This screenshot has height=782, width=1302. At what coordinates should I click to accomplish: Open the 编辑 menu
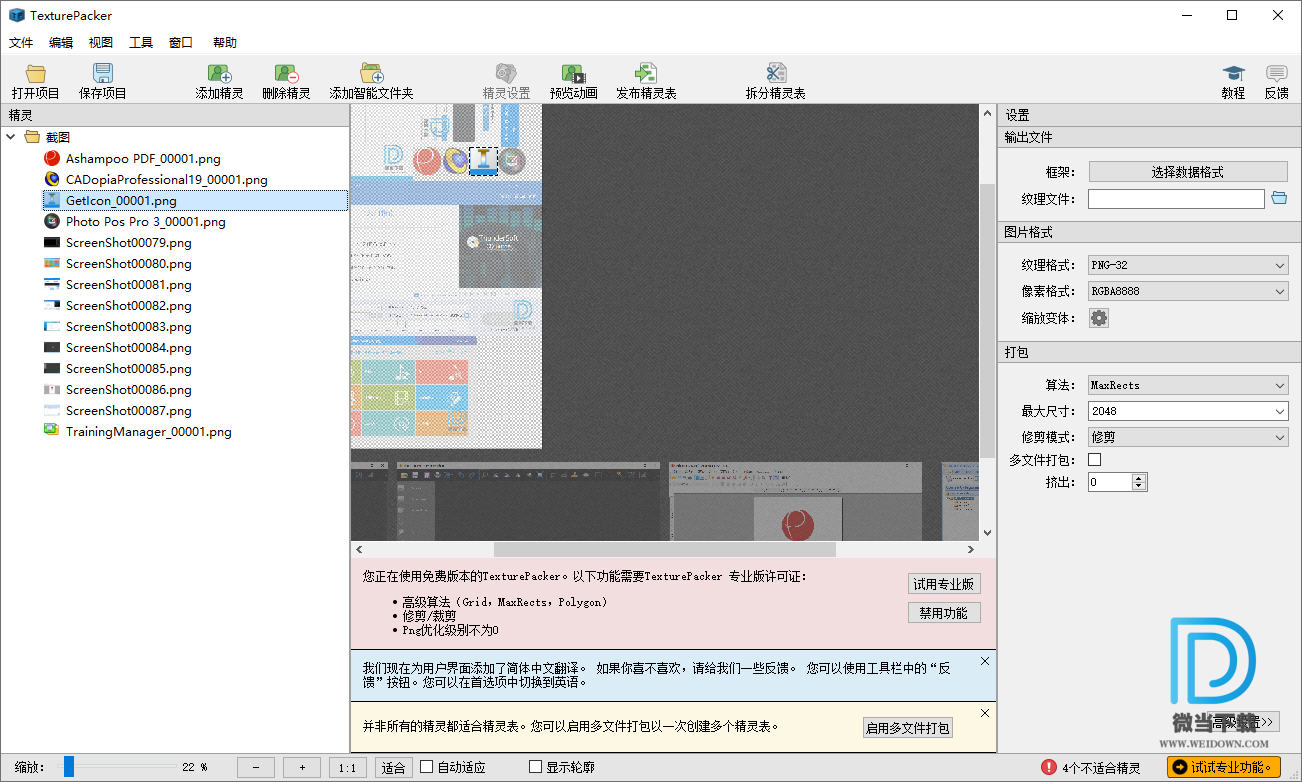point(61,43)
